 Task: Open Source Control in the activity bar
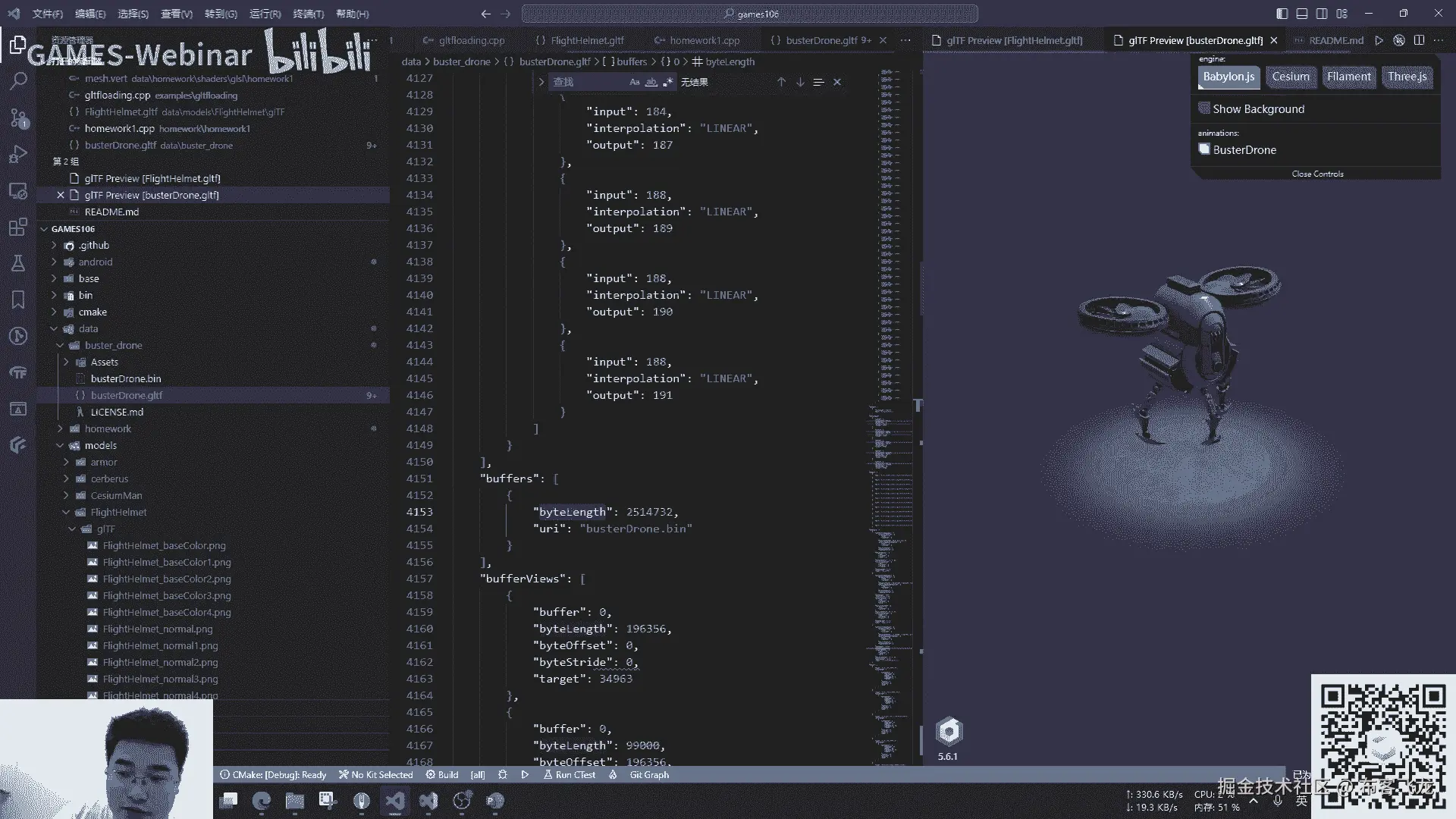(18, 118)
